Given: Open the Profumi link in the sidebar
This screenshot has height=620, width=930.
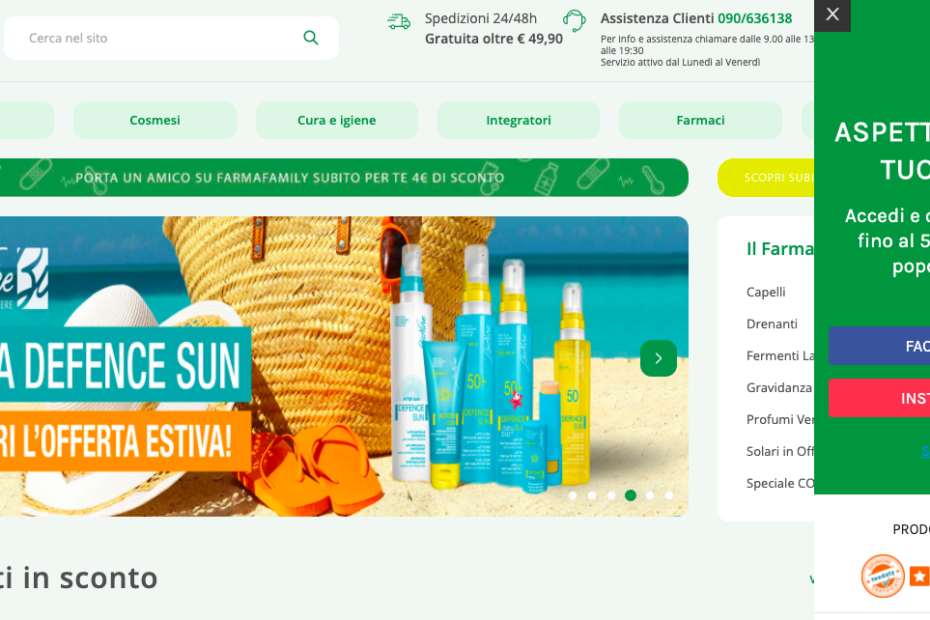Looking at the screenshot, I should tap(780, 419).
